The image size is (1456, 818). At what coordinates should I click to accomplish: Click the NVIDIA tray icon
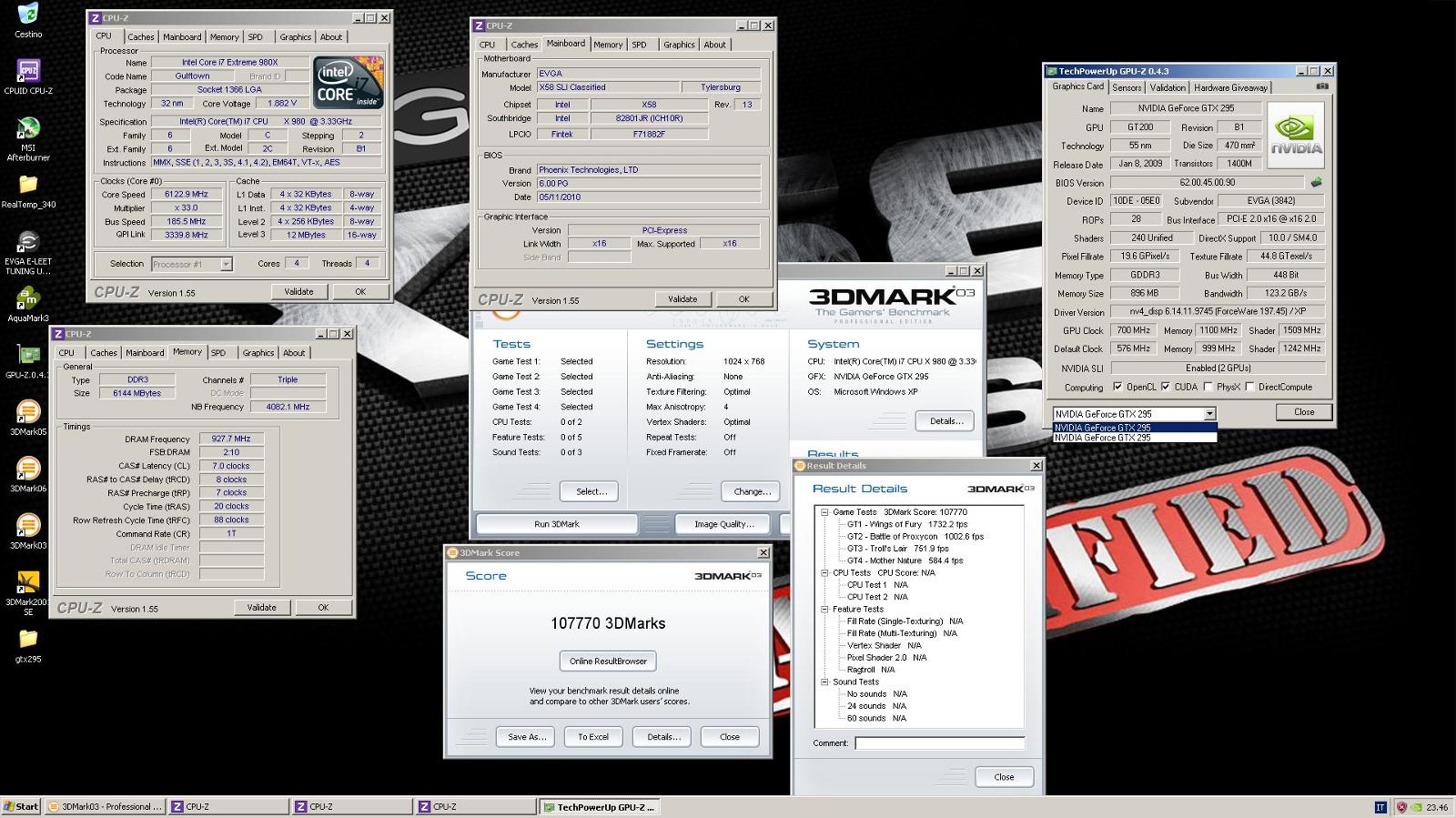(1415, 807)
